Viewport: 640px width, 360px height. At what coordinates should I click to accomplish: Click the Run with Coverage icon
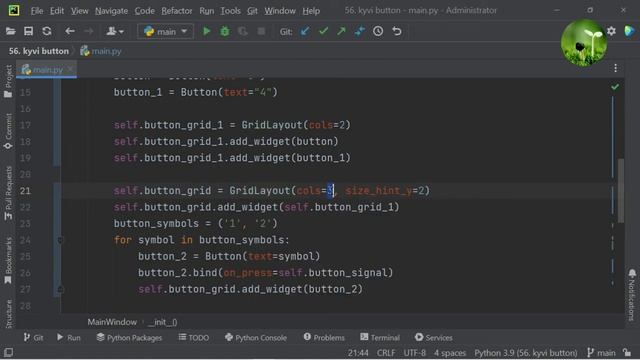(x=243, y=31)
